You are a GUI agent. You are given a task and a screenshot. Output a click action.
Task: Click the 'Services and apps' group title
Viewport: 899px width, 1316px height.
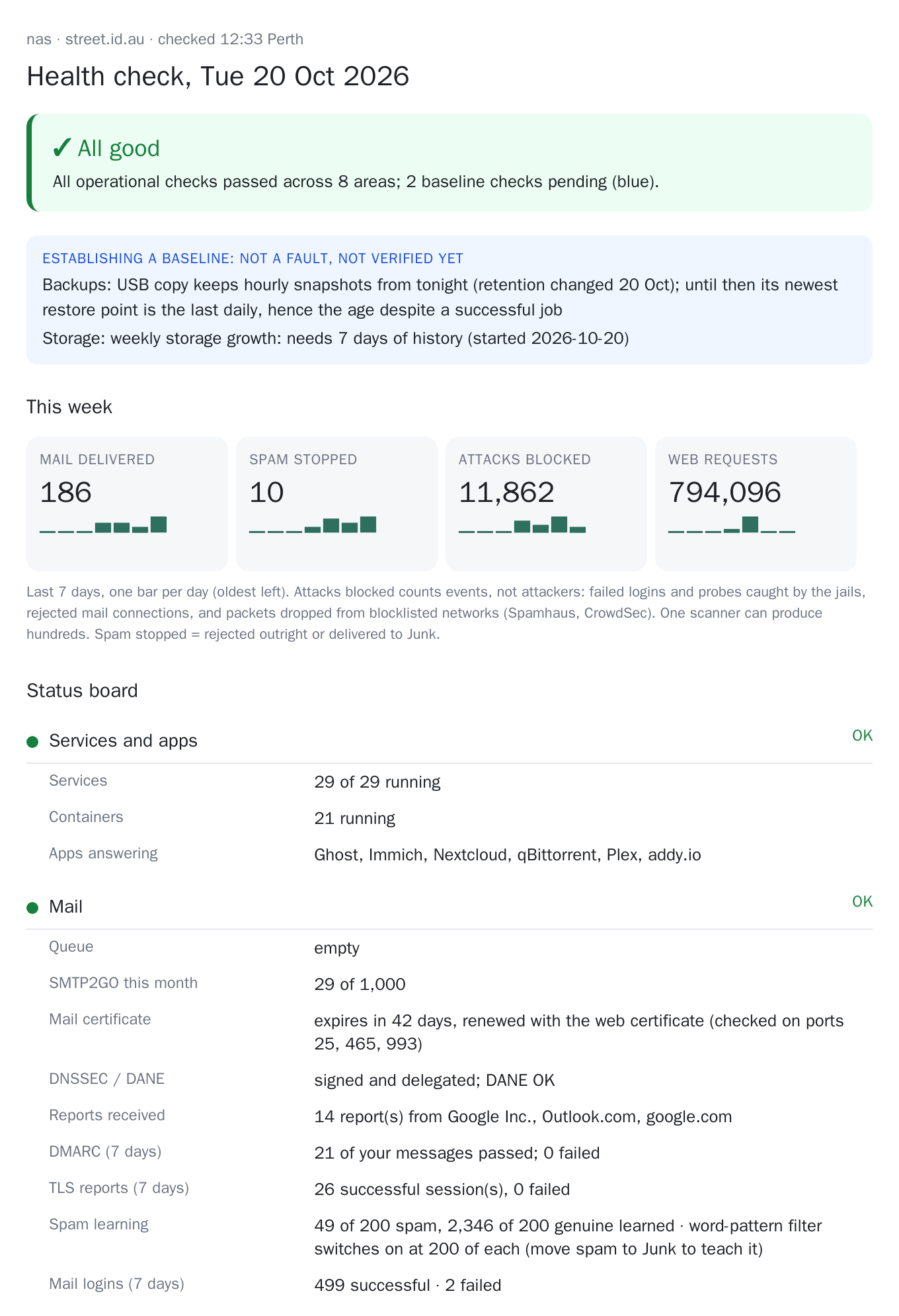123,741
